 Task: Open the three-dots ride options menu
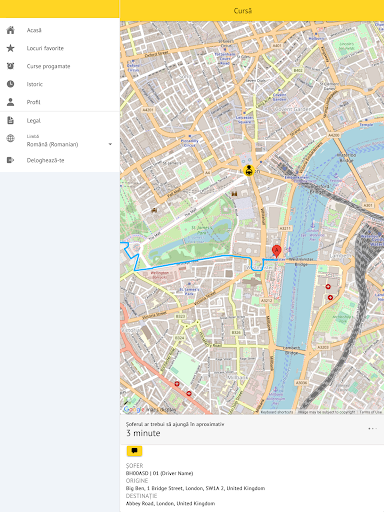[x=372, y=428]
